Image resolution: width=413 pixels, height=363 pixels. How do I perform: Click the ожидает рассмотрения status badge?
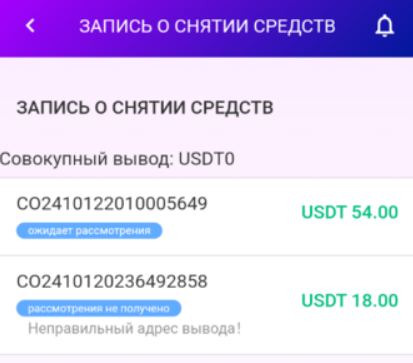89,231
